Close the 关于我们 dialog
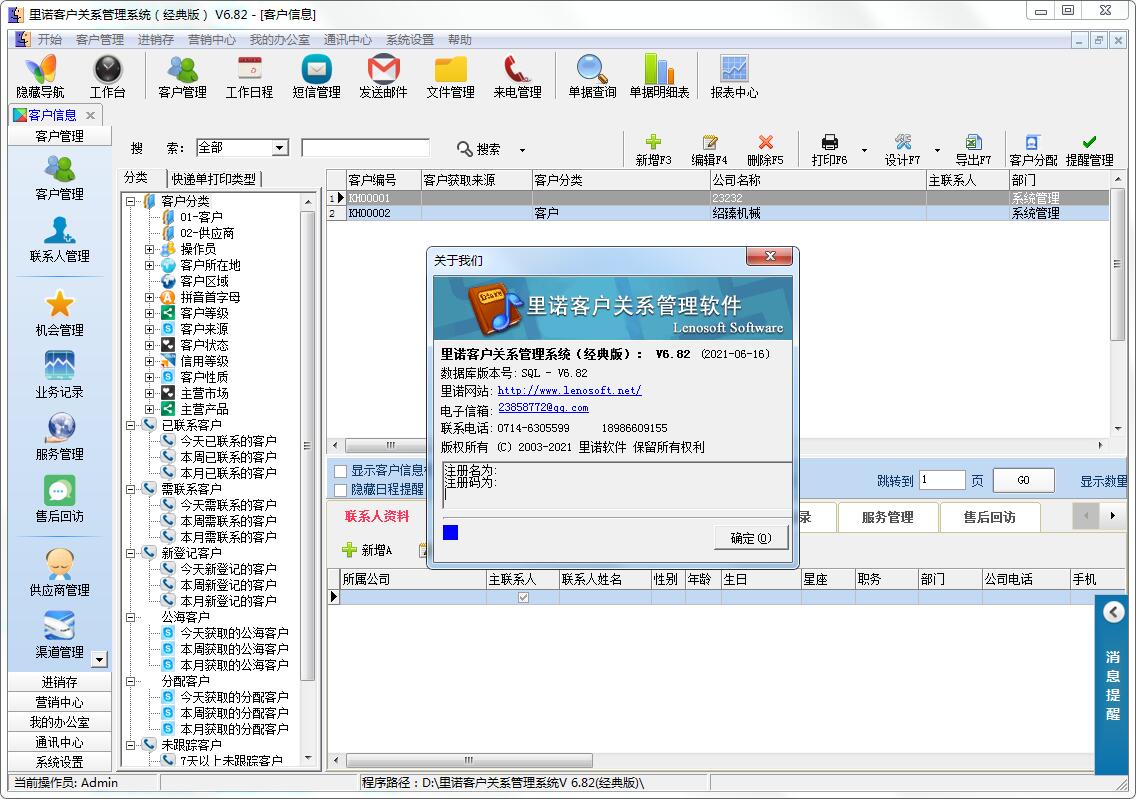1136x799 pixels. pos(770,256)
